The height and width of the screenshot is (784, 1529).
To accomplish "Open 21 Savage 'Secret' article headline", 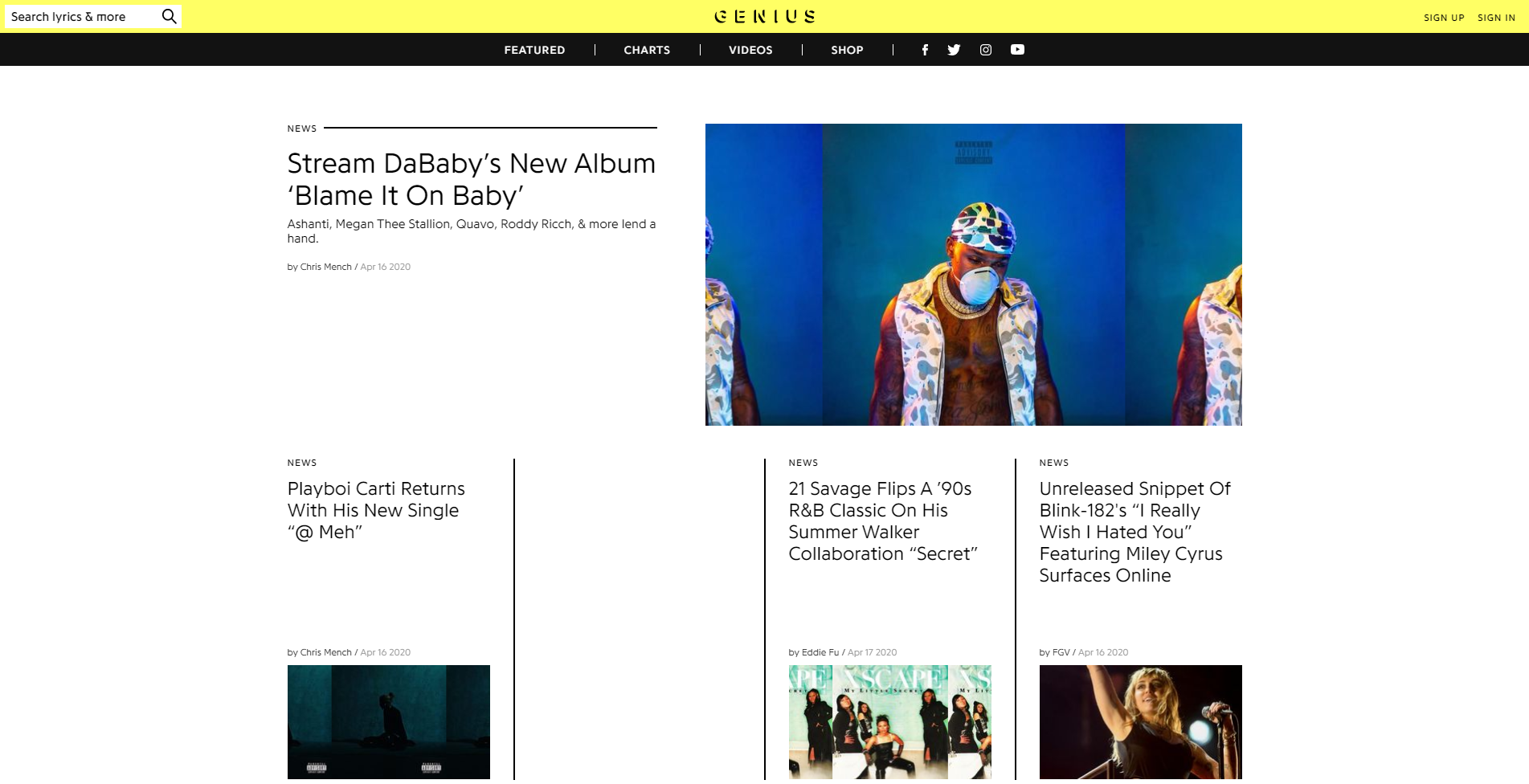I will tap(883, 521).
